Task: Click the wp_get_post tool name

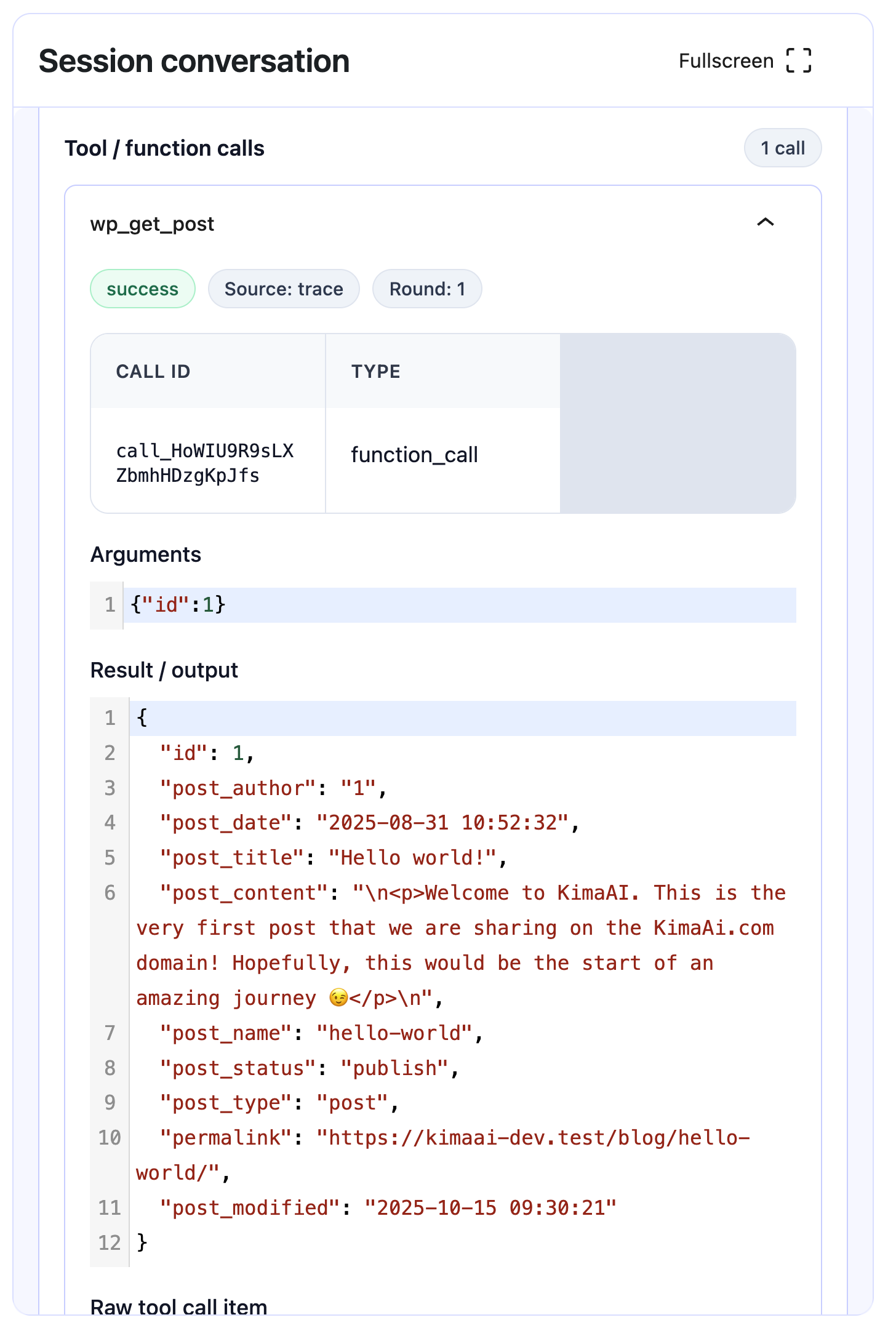Action: point(152,224)
